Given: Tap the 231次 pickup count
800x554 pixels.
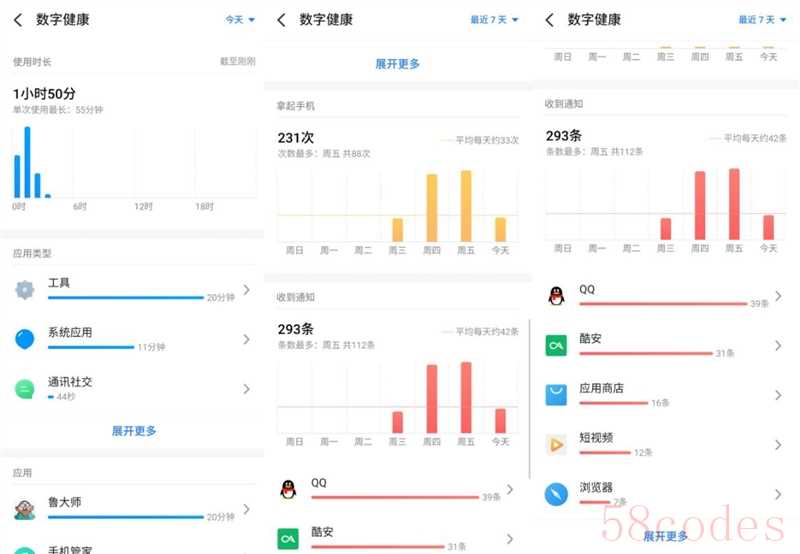Looking at the screenshot, I should click(296, 138).
